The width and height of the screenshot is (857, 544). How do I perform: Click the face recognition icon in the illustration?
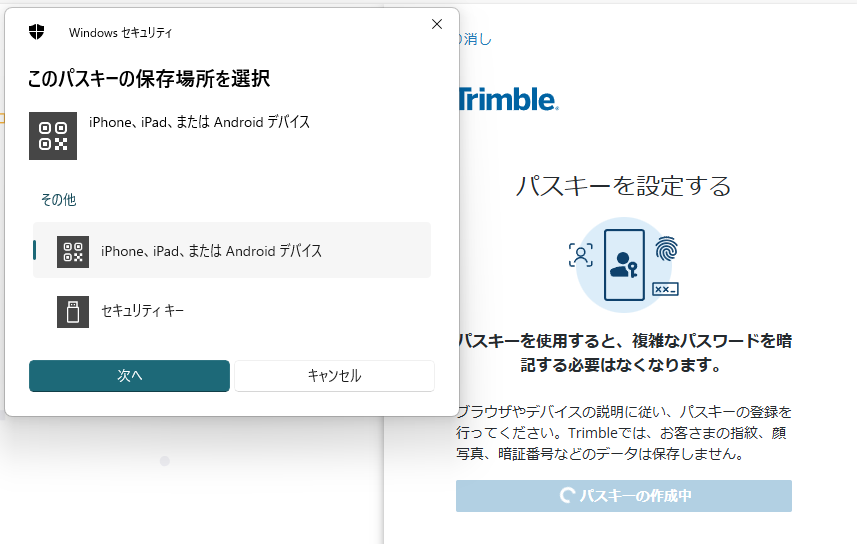click(x=580, y=255)
